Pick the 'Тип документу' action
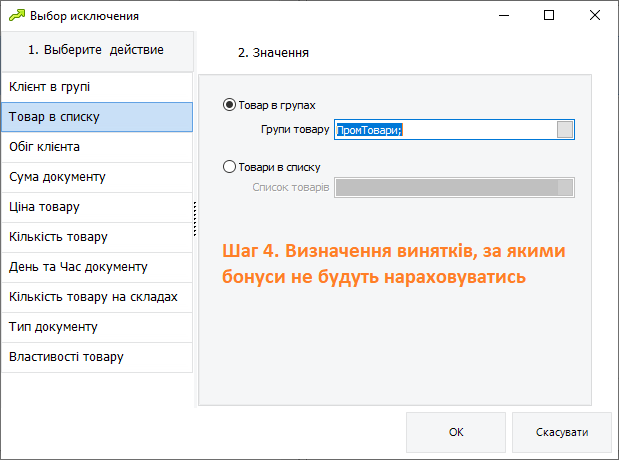 point(97,327)
